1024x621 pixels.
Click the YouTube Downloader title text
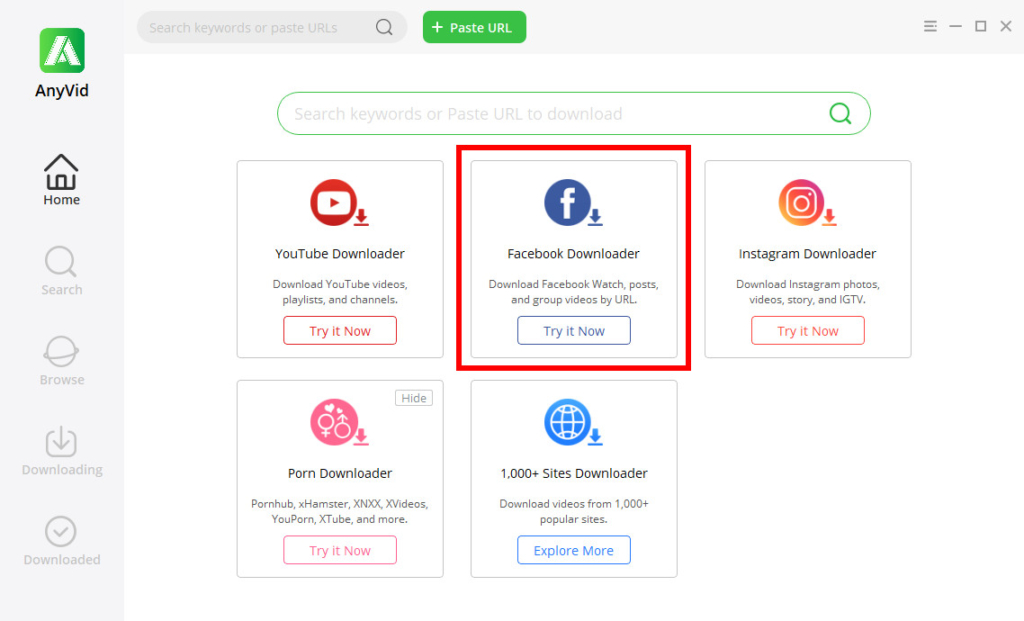(x=340, y=253)
